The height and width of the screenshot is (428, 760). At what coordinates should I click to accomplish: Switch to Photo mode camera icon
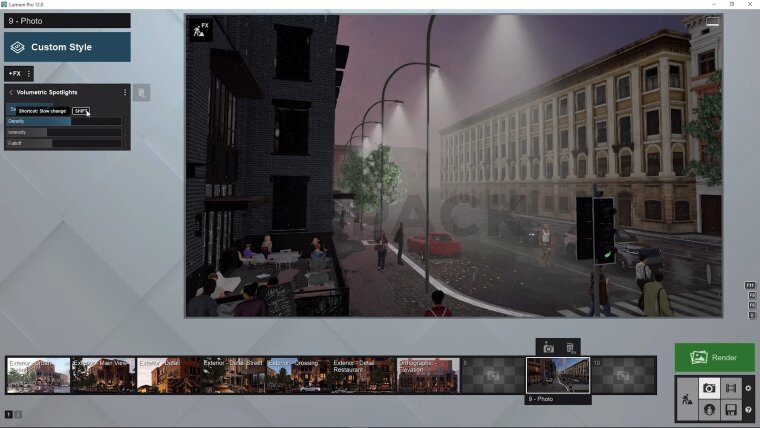click(x=709, y=388)
